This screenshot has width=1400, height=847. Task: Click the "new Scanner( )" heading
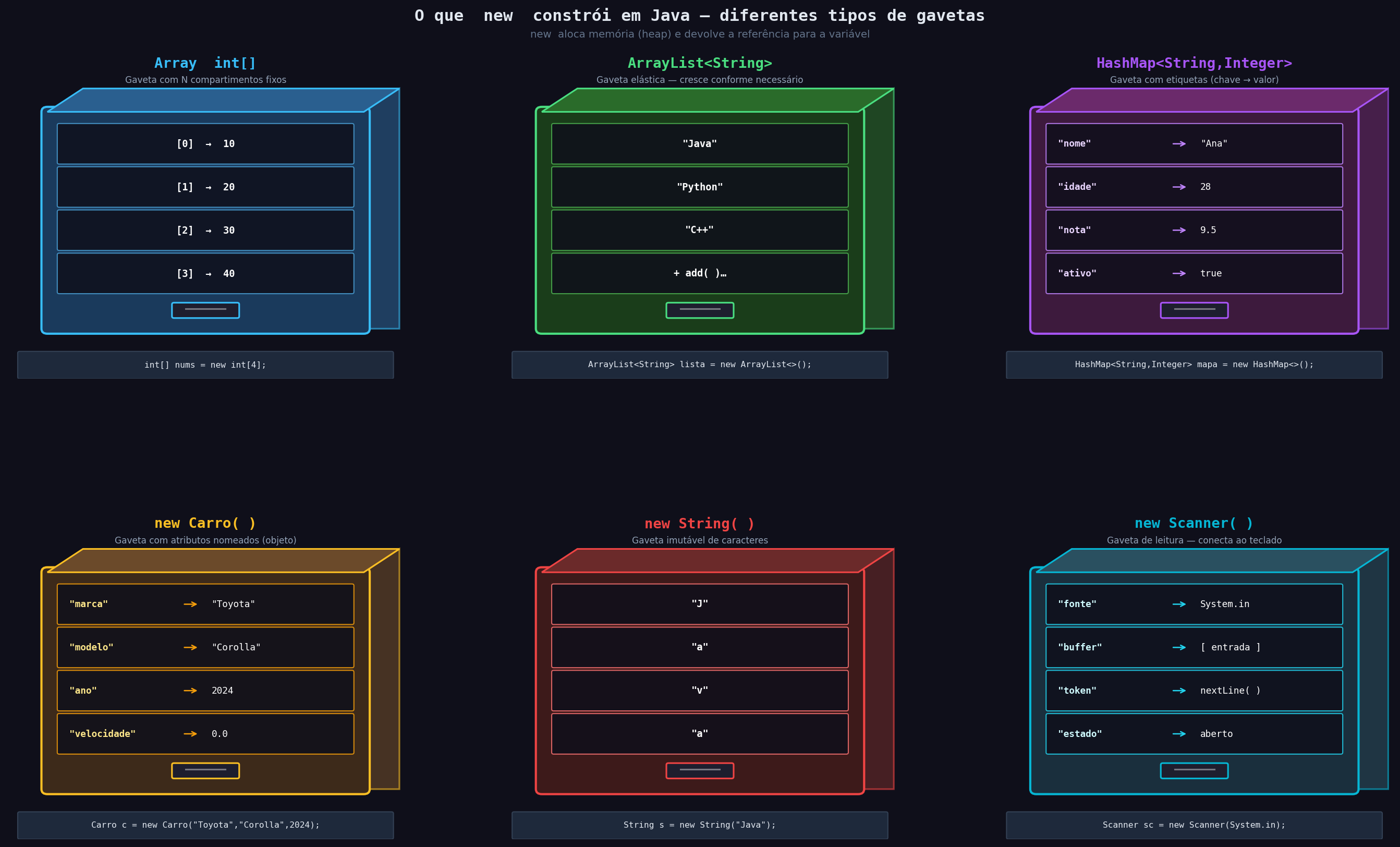(1194, 524)
